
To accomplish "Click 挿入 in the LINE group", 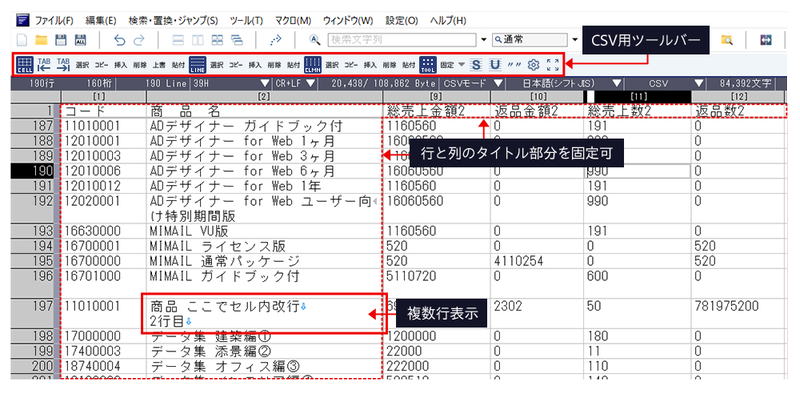I will pos(255,65).
